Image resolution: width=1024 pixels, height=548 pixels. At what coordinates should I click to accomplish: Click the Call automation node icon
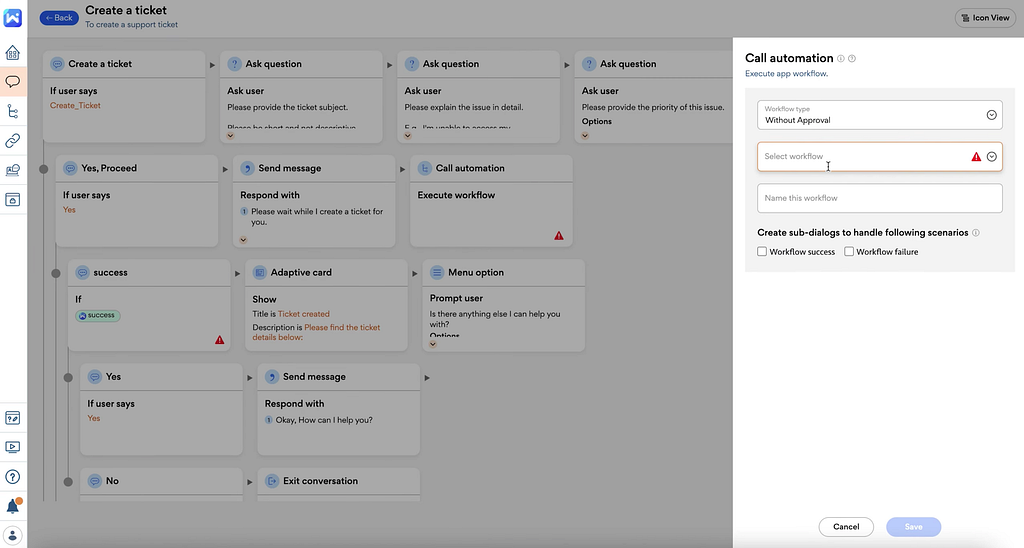point(424,168)
